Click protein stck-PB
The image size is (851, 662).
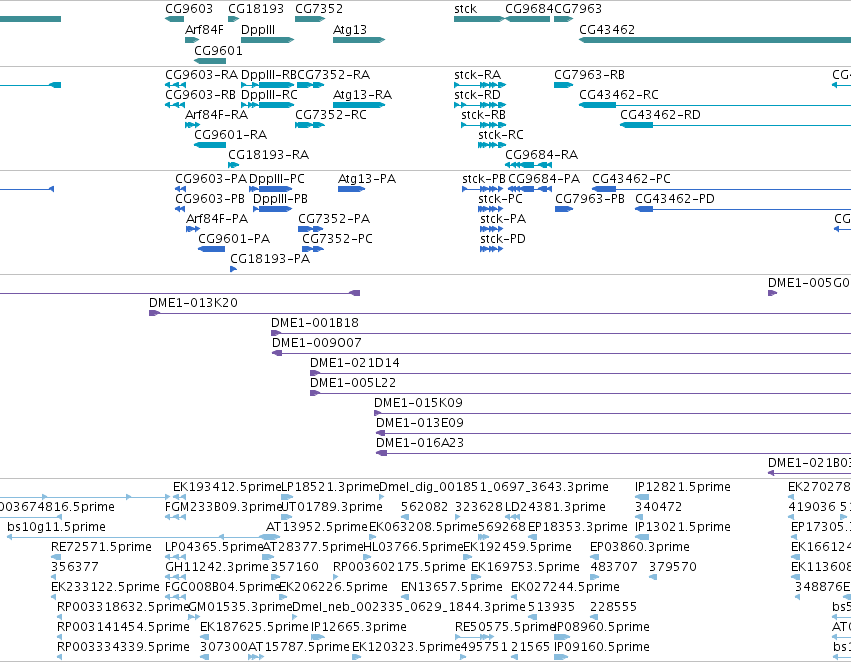click(482, 189)
